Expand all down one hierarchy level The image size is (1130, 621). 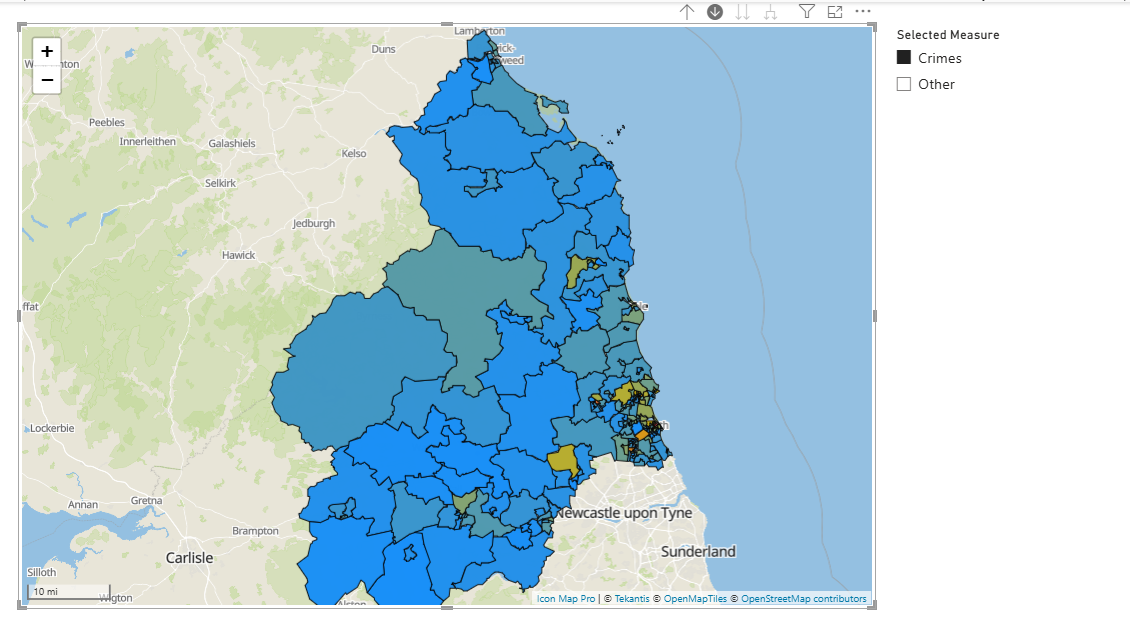pyautogui.click(x=771, y=12)
